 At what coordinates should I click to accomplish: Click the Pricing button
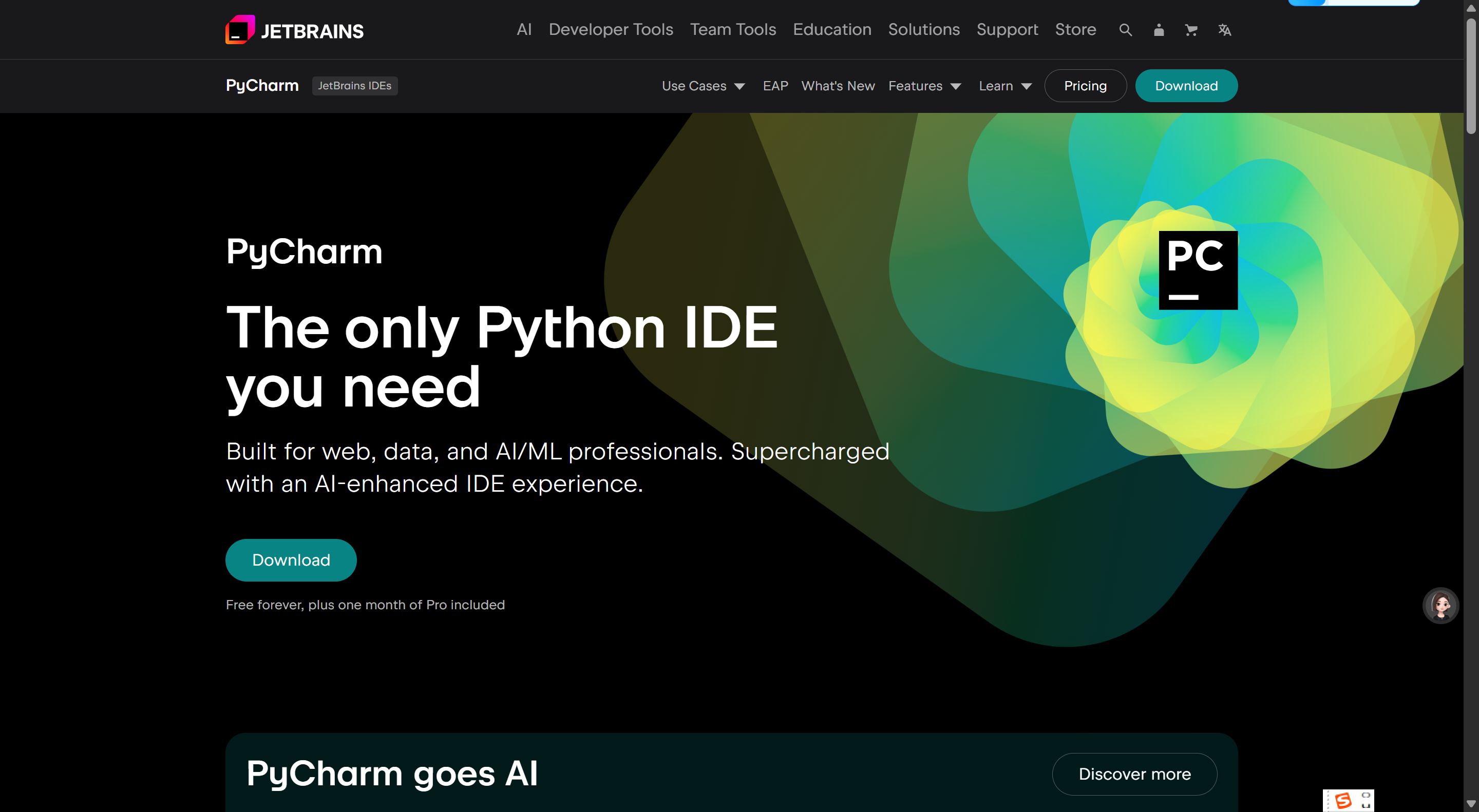1085,86
